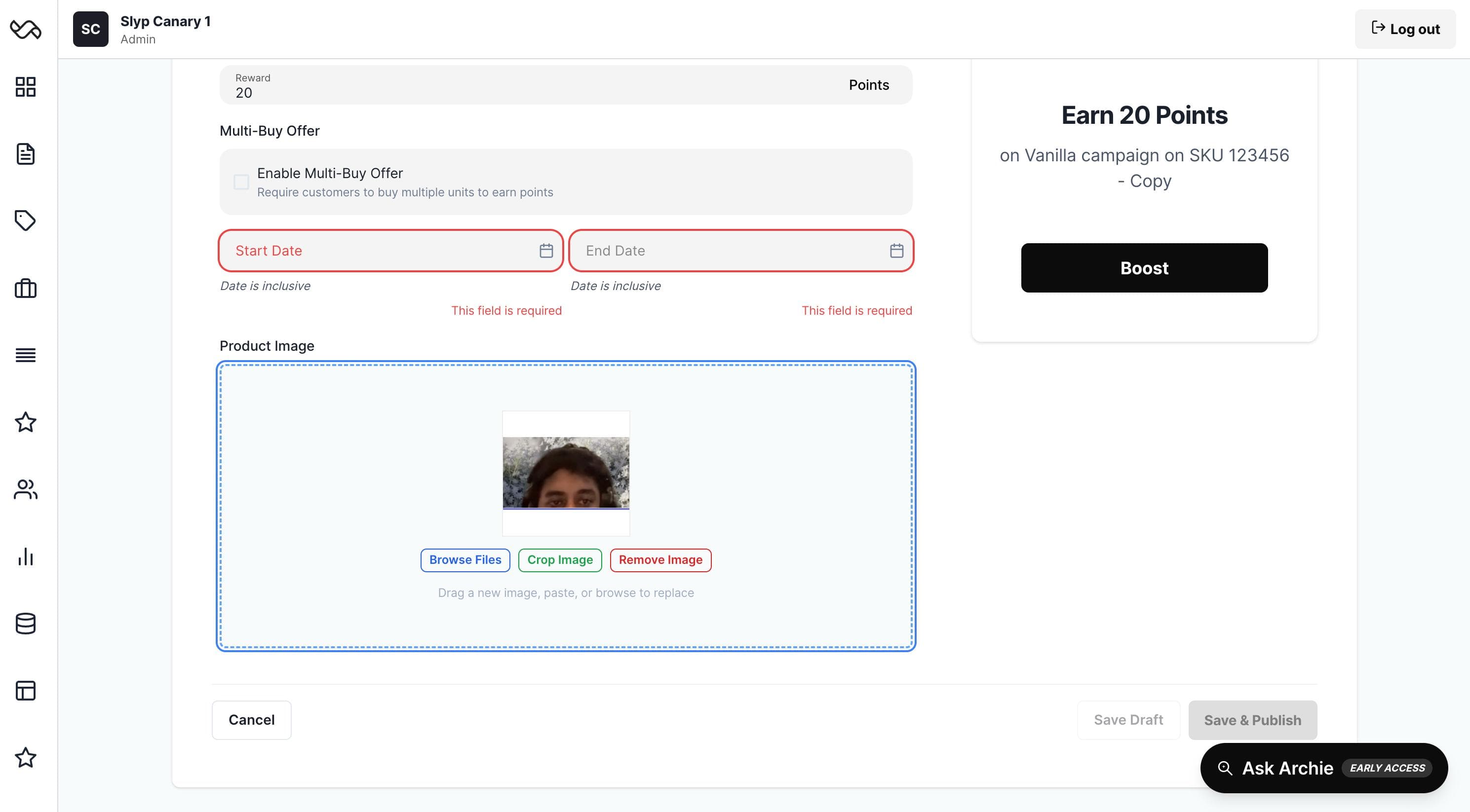Click Remove Image button
The height and width of the screenshot is (812, 1470).
[660, 560]
